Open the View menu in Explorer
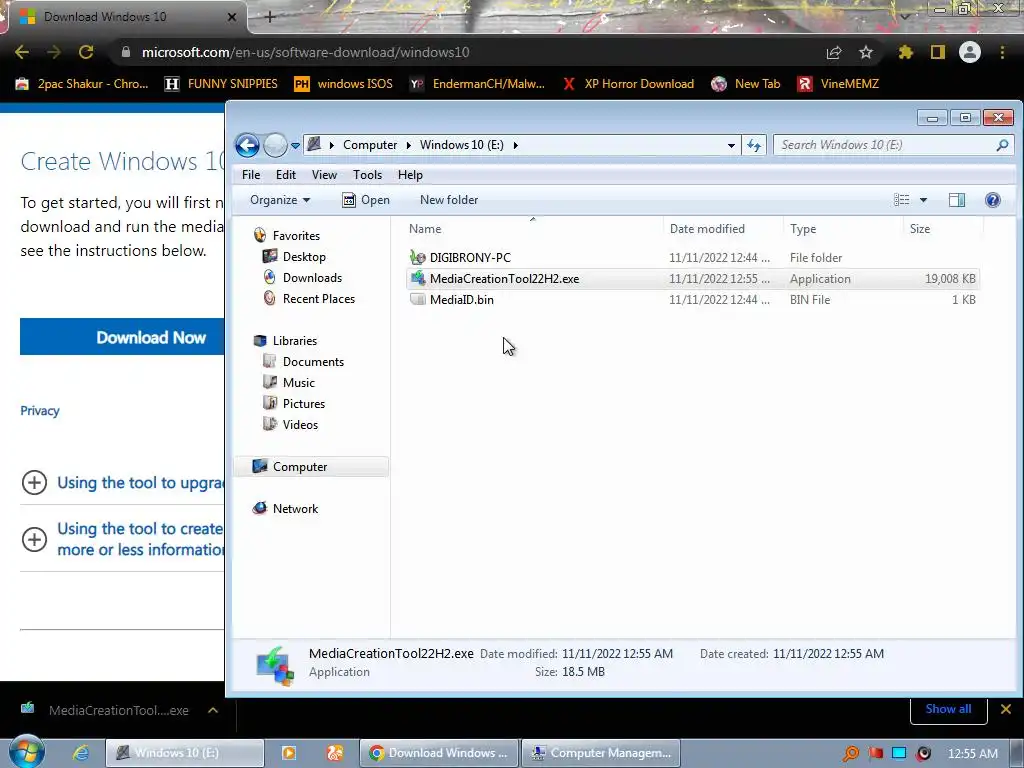The width and height of the screenshot is (1024, 768). 324,174
